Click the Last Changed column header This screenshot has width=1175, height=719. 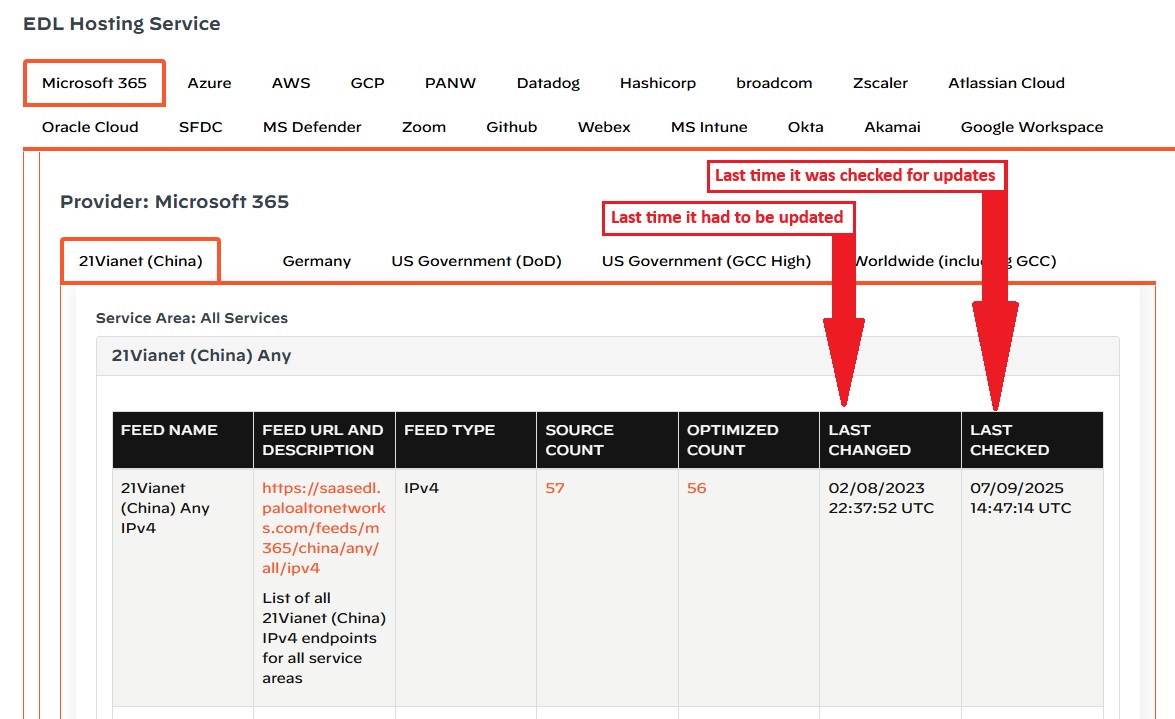click(x=869, y=440)
